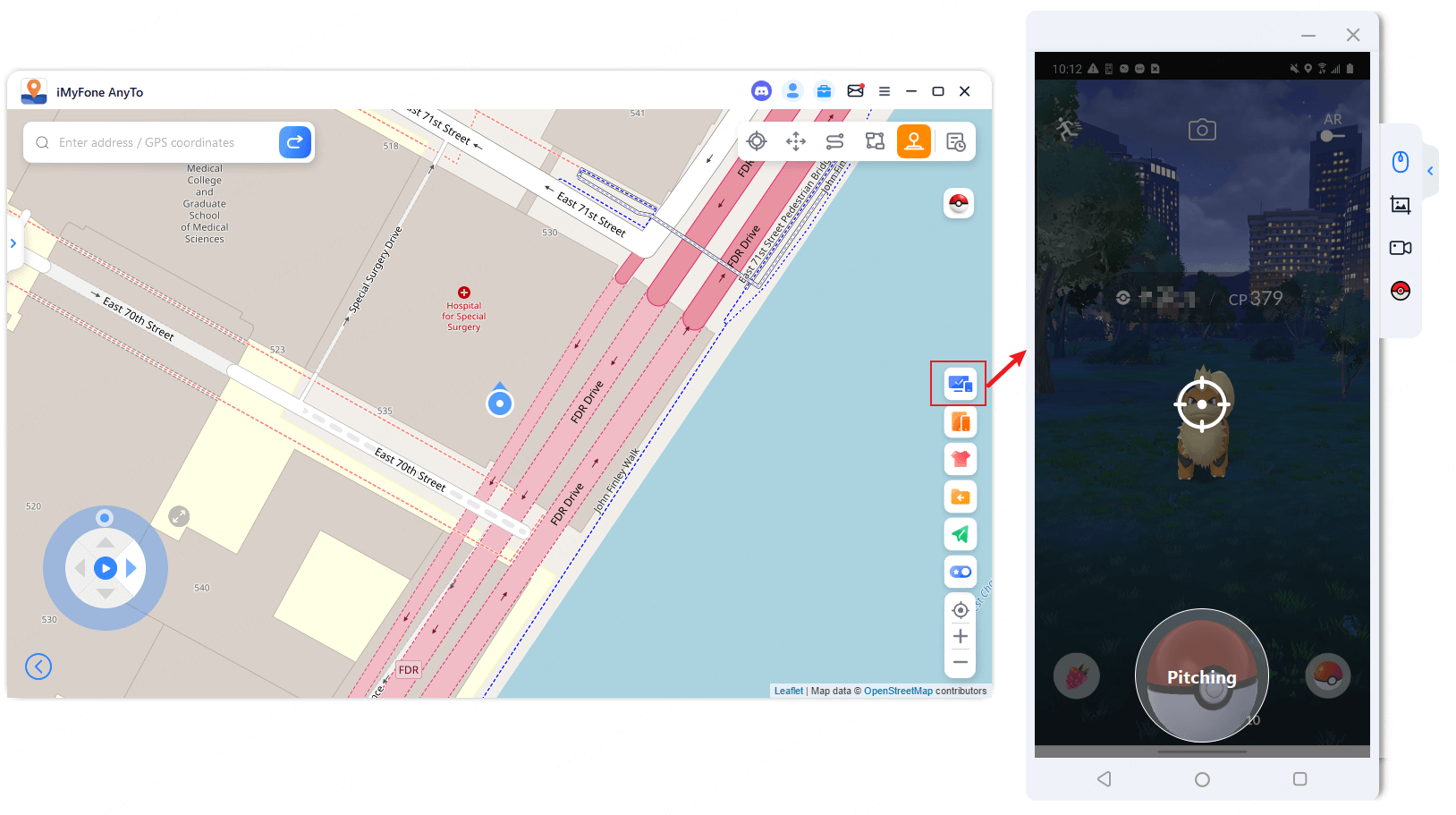Open the toolbox briefcase icon in title bar
The width and height of the screenshot is (1456, 815).
pyautogui.click(x=824, y=91)
